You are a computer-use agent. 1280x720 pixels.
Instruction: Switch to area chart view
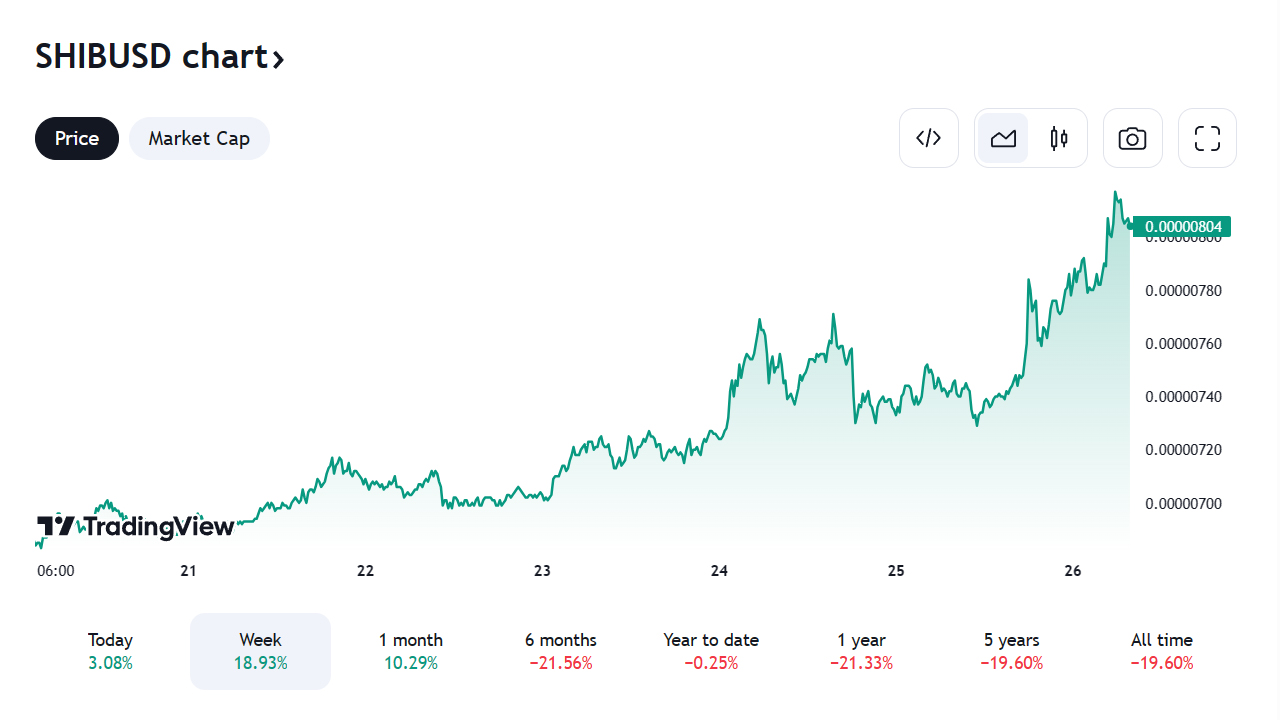(1003, 138)
